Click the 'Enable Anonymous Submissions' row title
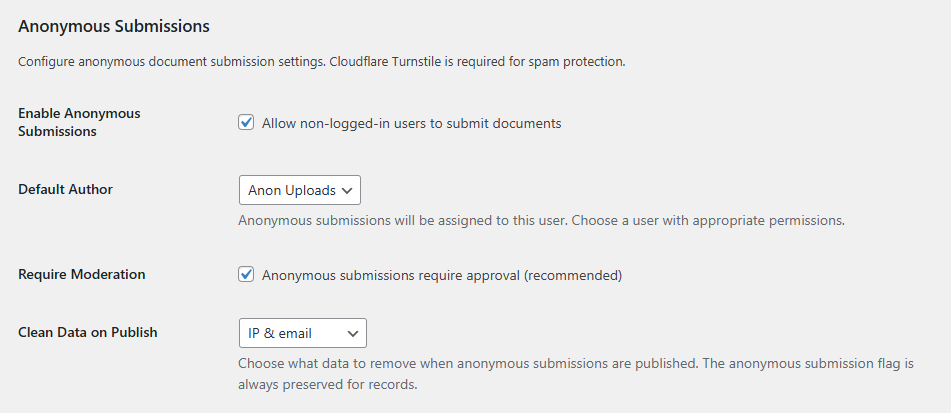 [x=79, y=123]
